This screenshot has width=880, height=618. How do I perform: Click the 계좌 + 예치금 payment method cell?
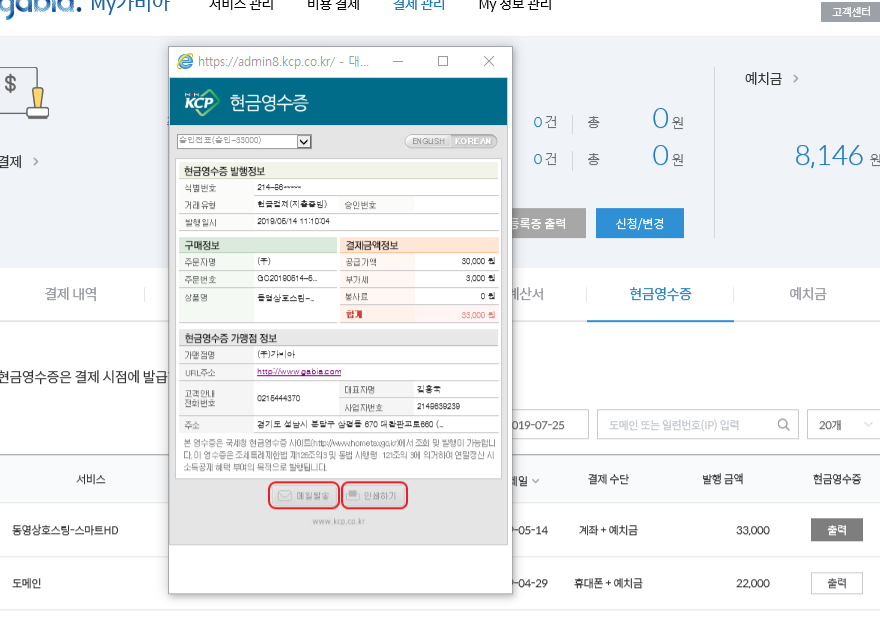tap(608, 530)
